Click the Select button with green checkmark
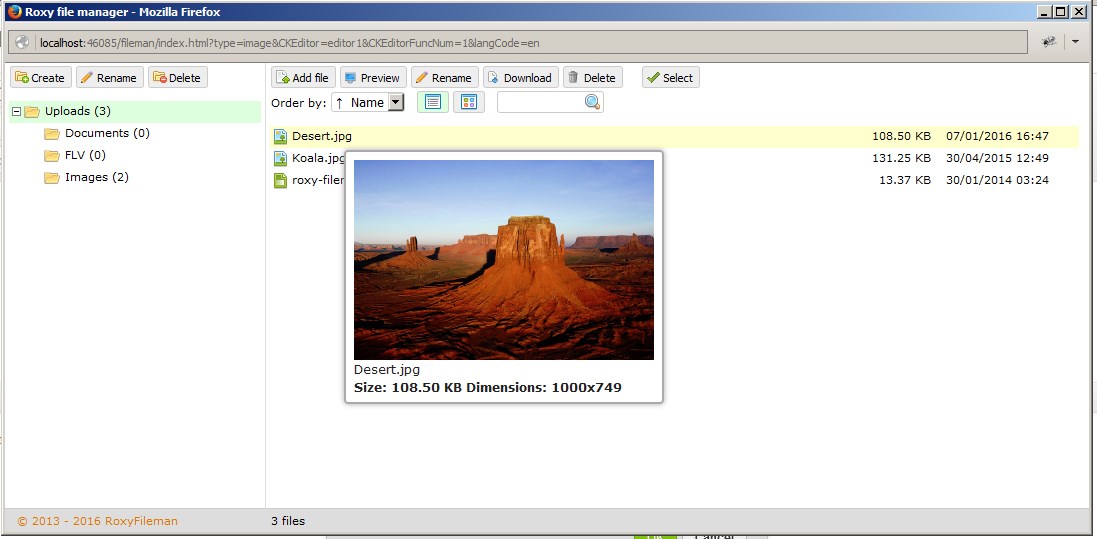The width and height of the screenshot is (1097, 539). (670, 78)
